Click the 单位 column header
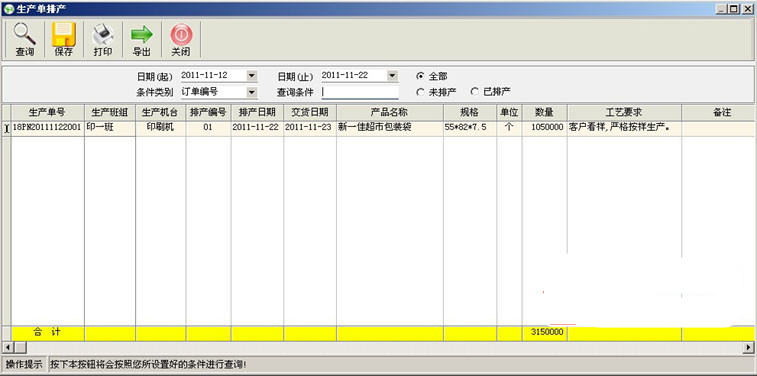 tap(509, 112)
